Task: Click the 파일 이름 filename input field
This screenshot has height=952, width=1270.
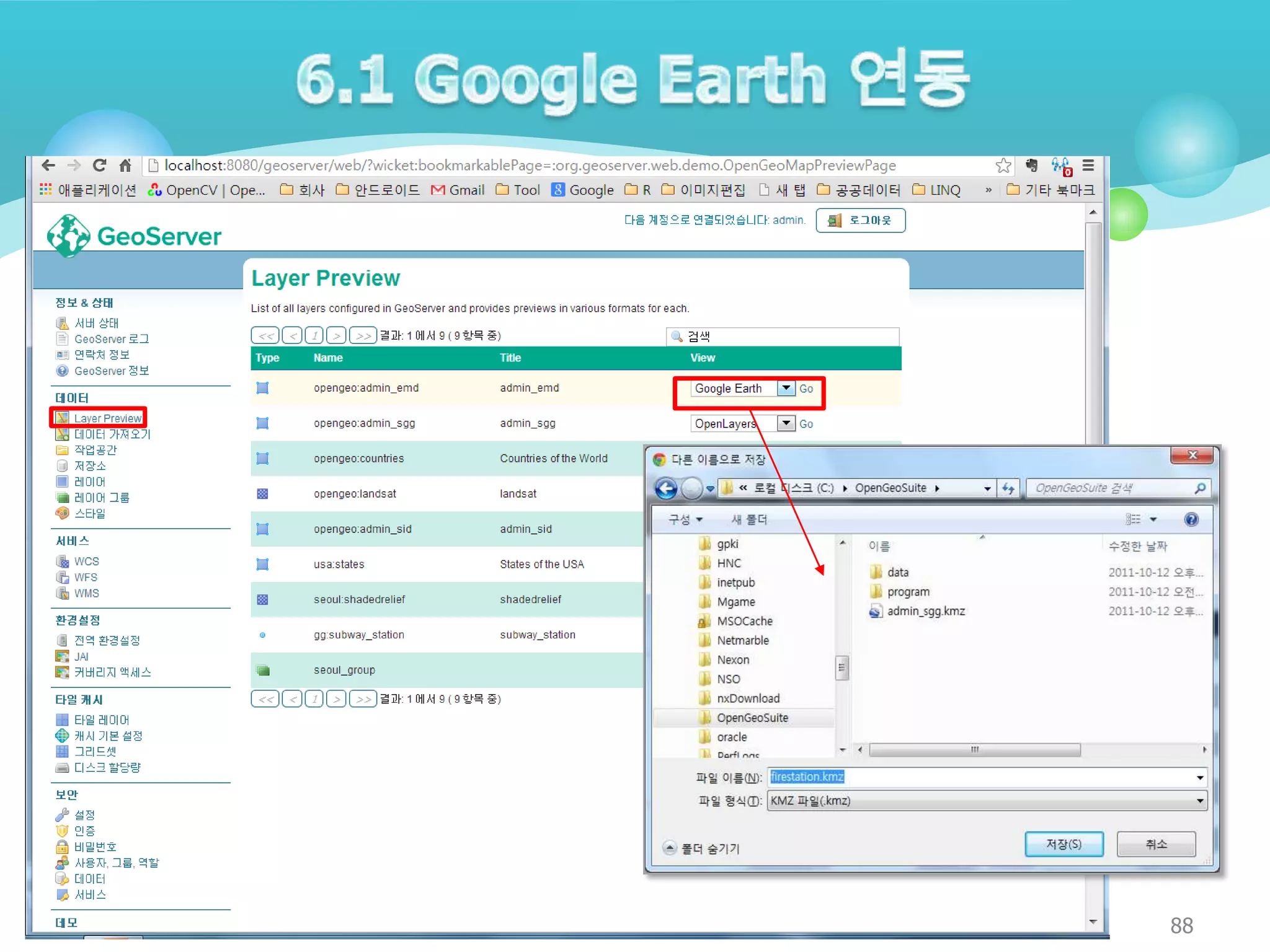Action: pyautogui.click(x=980, y=777)
